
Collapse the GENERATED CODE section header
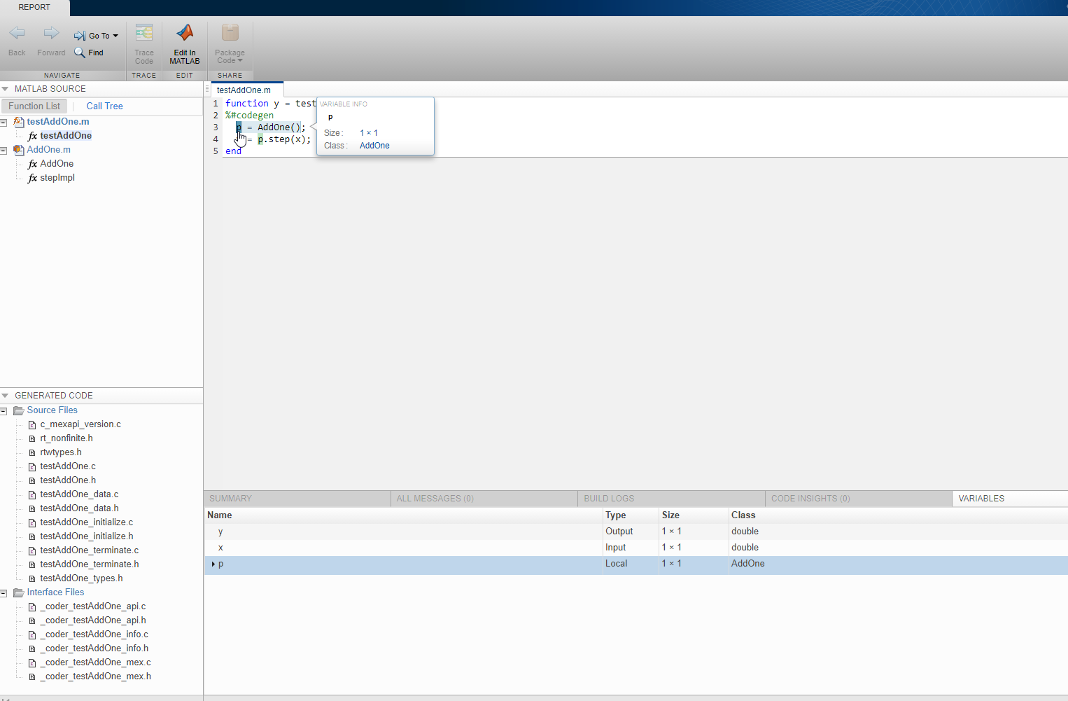8,394
